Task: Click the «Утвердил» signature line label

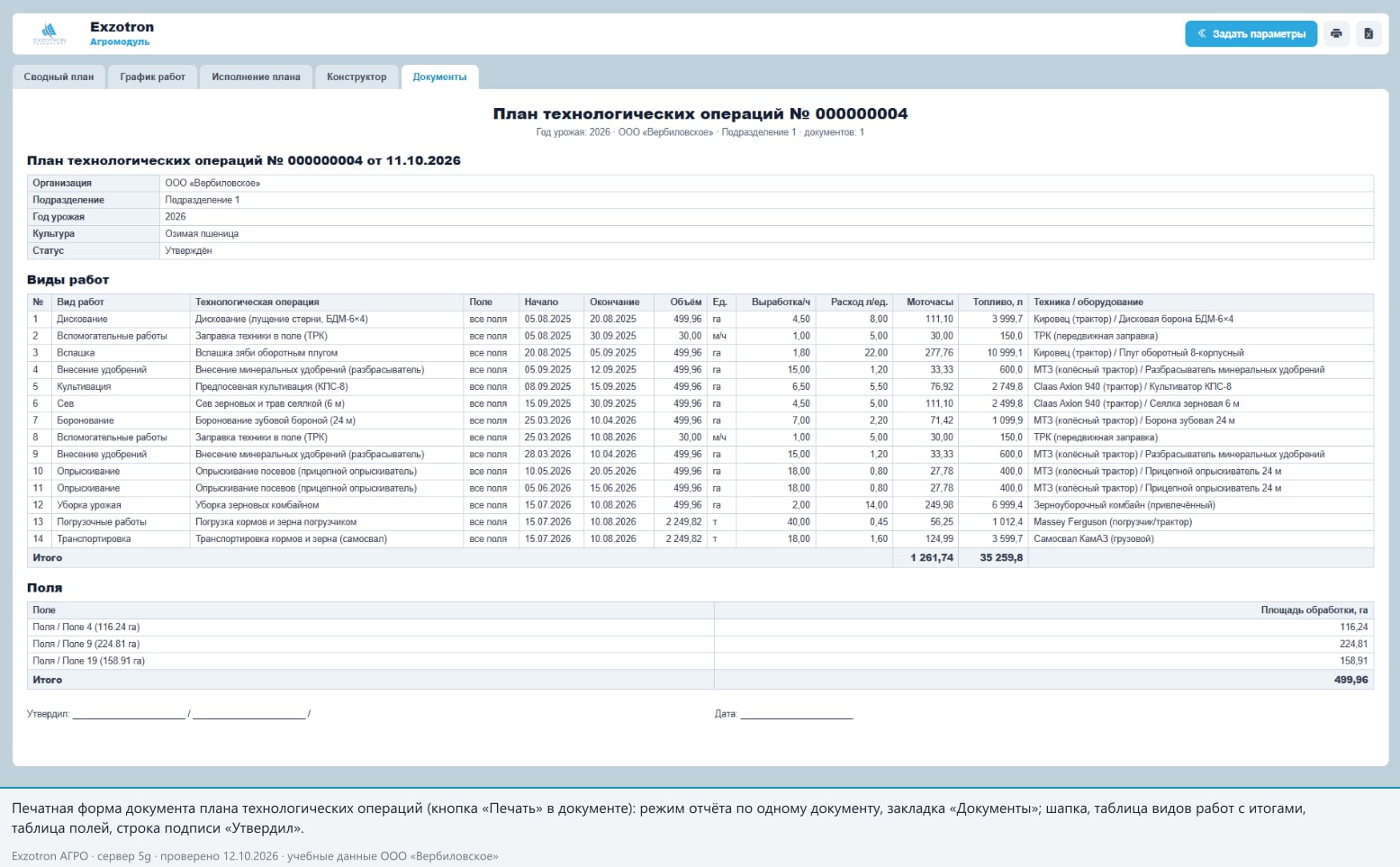Action: click(x=48, y=714)
